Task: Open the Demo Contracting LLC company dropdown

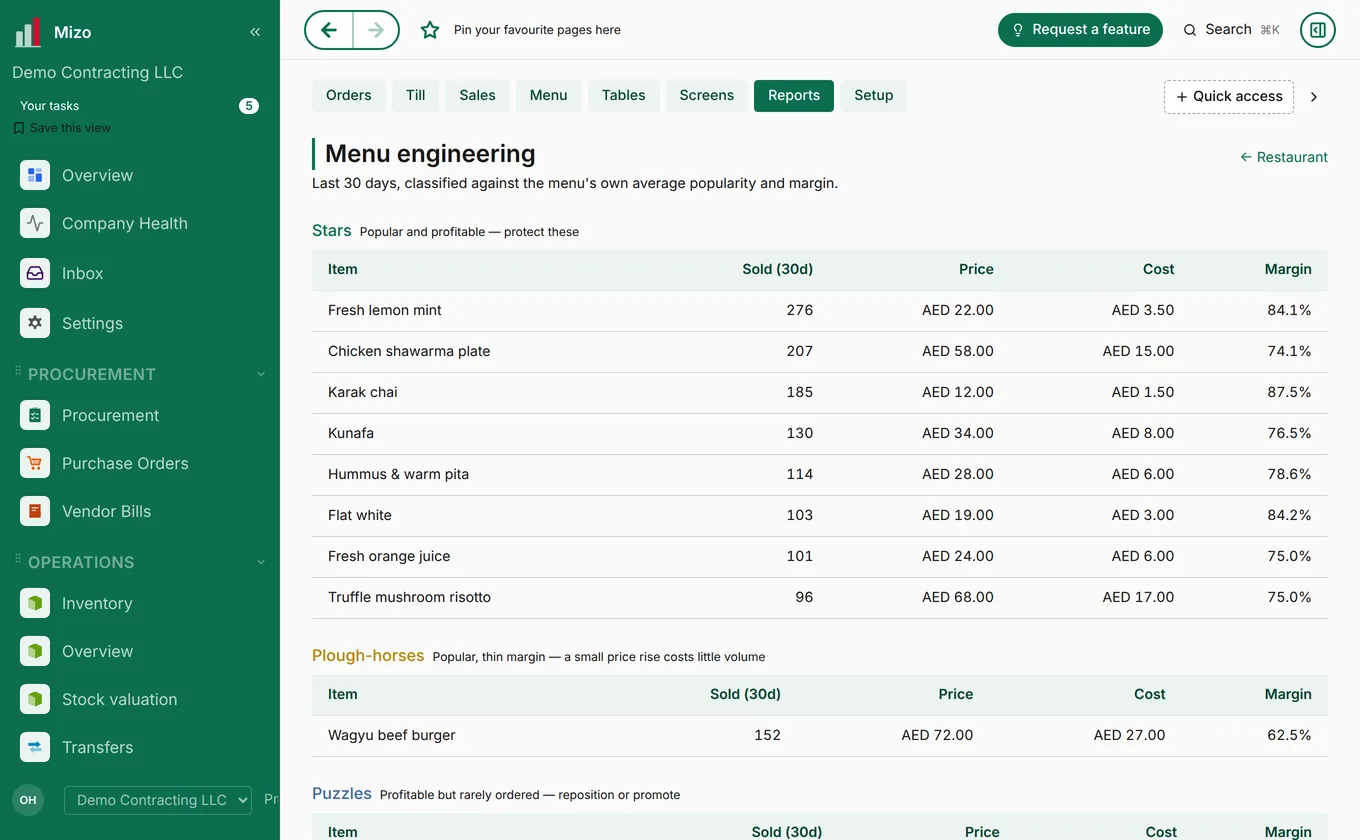Action: [x=158, y=800]
